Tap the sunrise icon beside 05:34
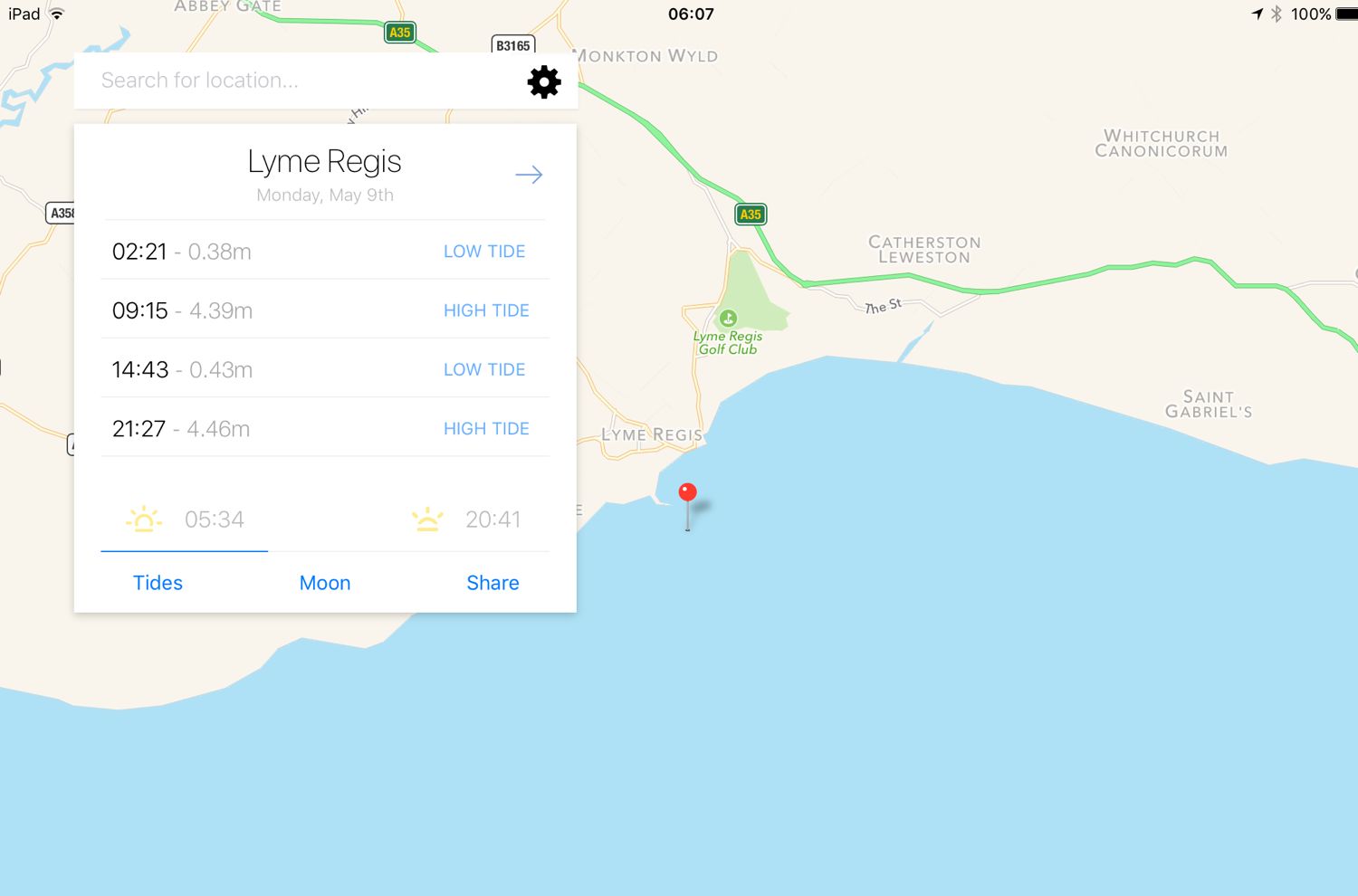This screenshot has width=1358, height=896. pos(144,519)
